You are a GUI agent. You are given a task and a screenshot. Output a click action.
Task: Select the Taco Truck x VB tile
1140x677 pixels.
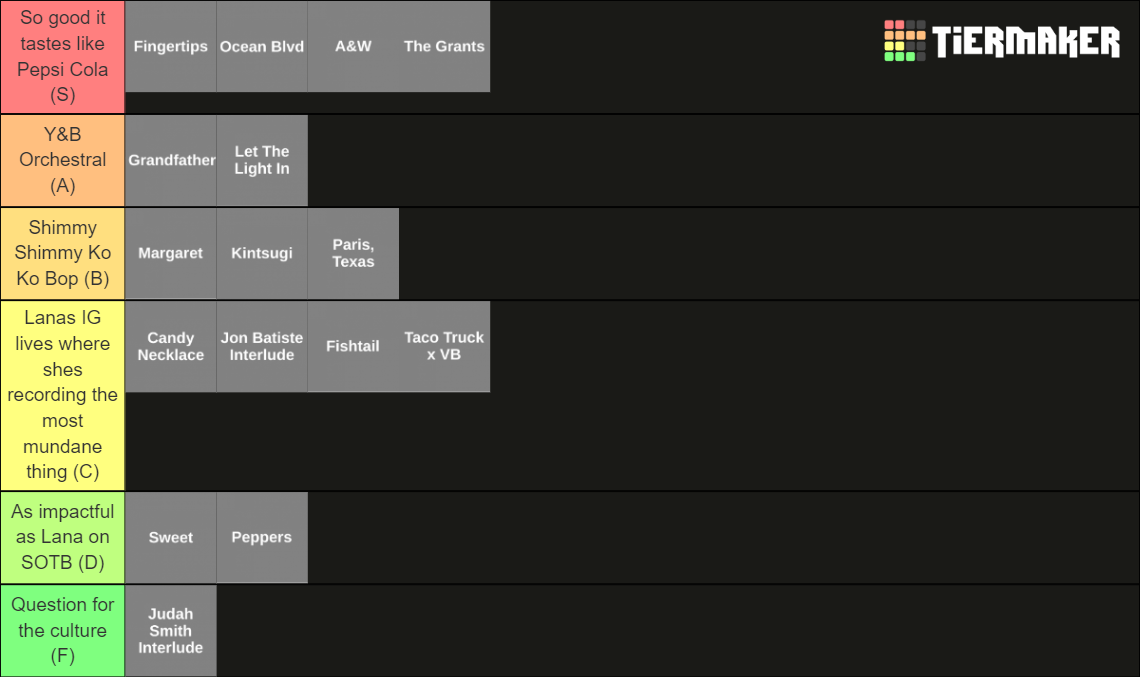click(444, 346)
